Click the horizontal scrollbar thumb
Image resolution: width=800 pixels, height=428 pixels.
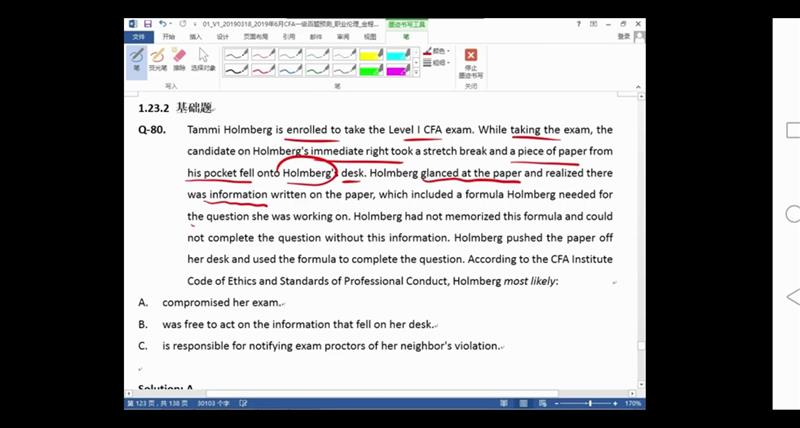click(382, 393)
